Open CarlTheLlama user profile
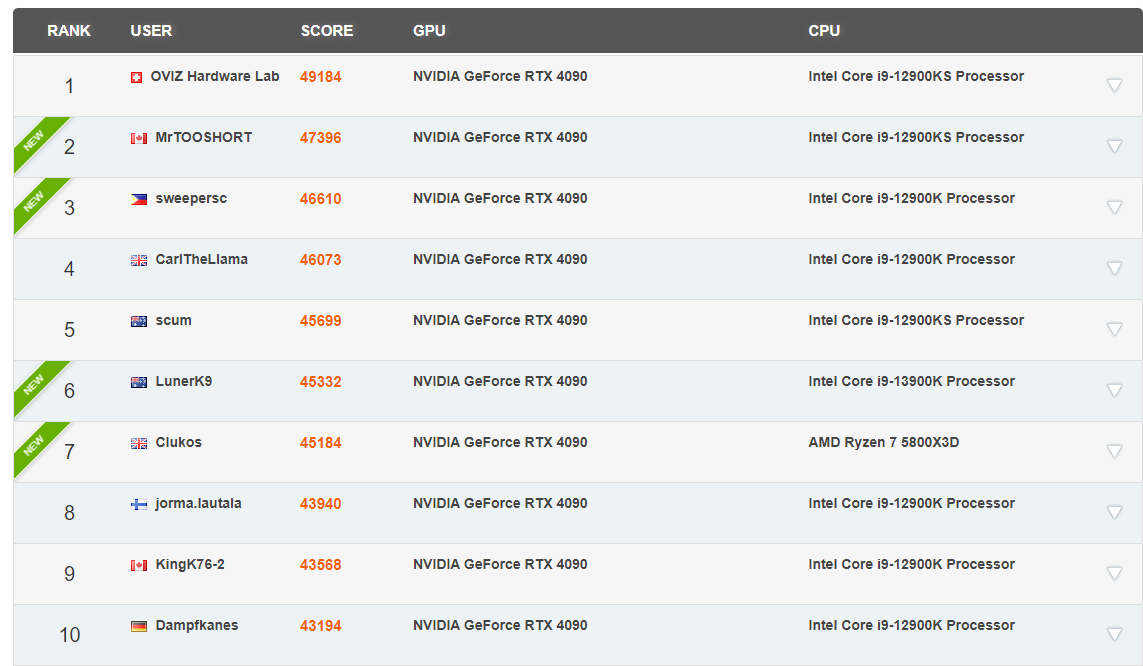This screenshot has width=1143, height=666. tap(201, 259)
